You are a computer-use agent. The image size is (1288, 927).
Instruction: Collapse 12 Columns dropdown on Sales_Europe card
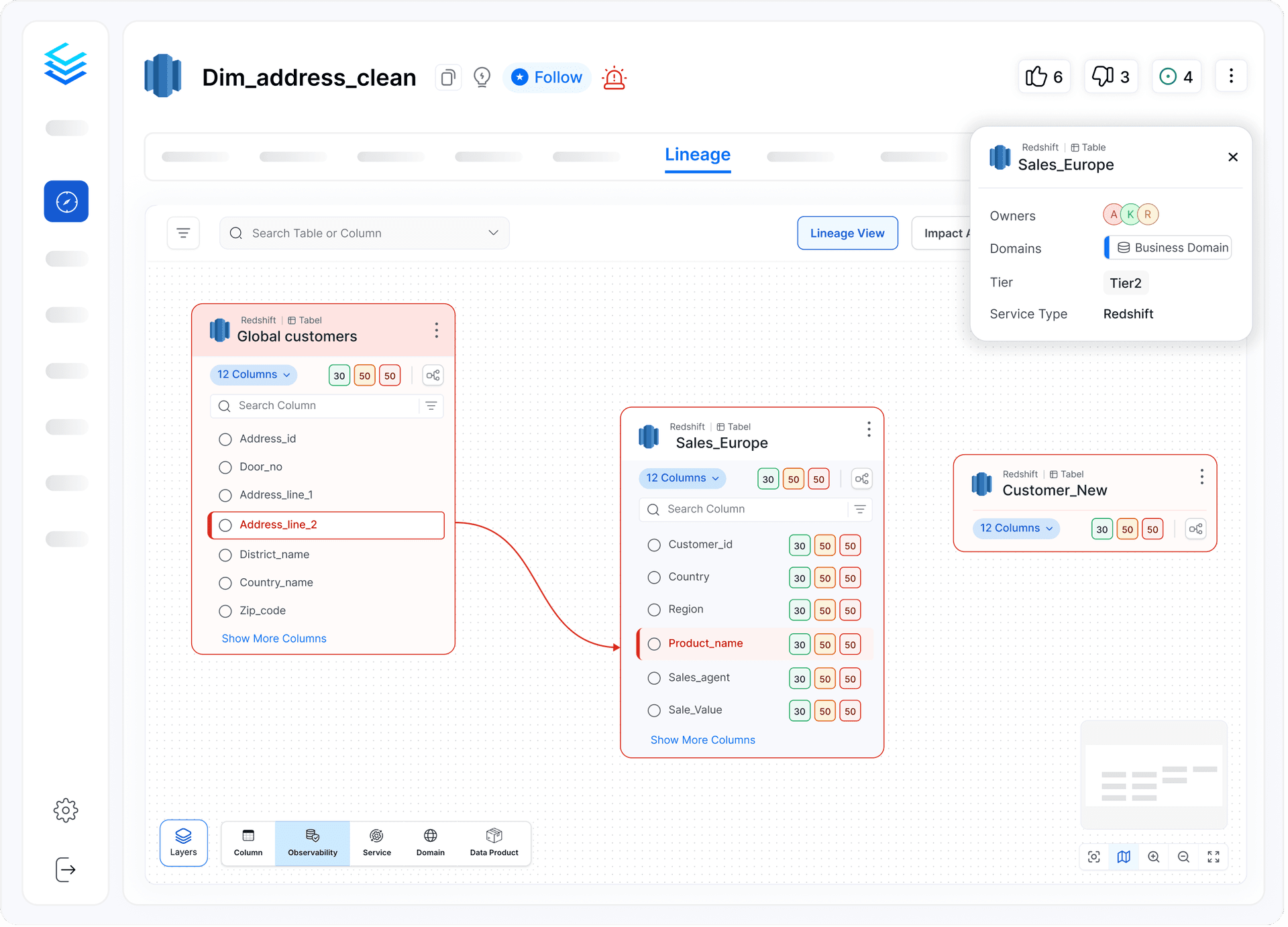pos(682,478)
